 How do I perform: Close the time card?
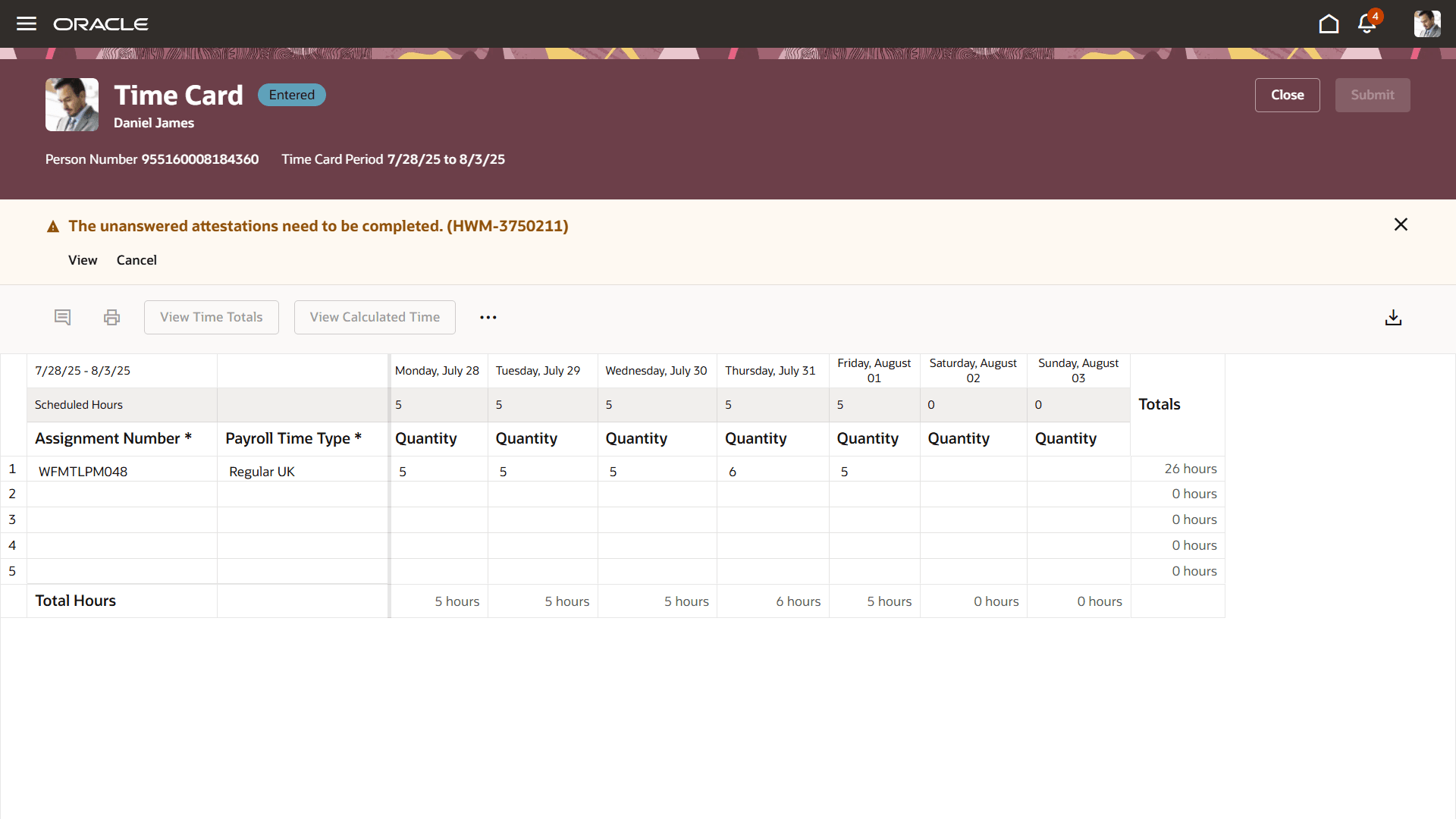pos(1287,95)
